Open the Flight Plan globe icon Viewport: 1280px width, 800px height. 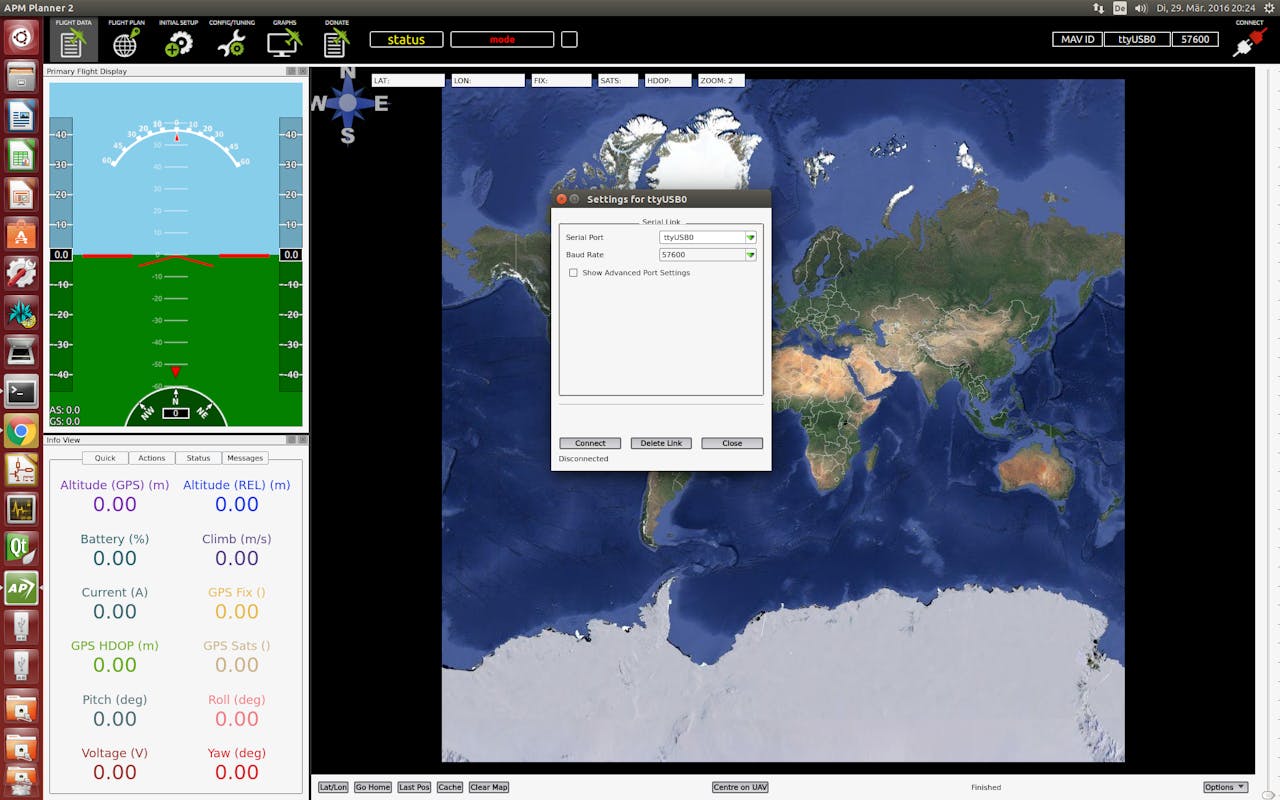(x=126, y=42)
